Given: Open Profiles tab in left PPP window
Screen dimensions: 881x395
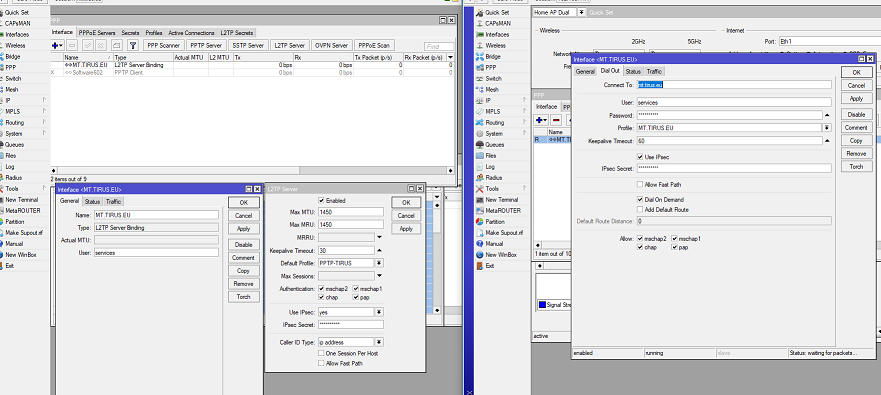Looking at the screenshot, I should click(x=153, y=33).
